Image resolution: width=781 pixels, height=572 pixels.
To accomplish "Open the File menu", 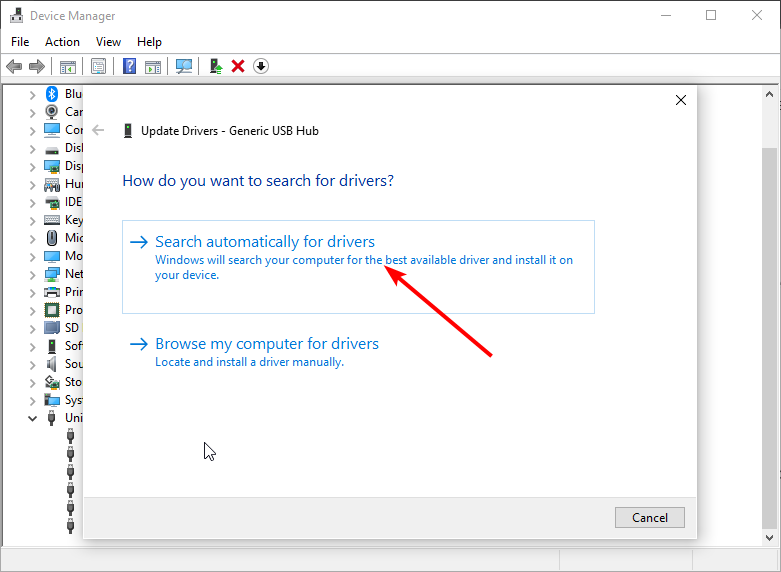I will pos(20,42).
